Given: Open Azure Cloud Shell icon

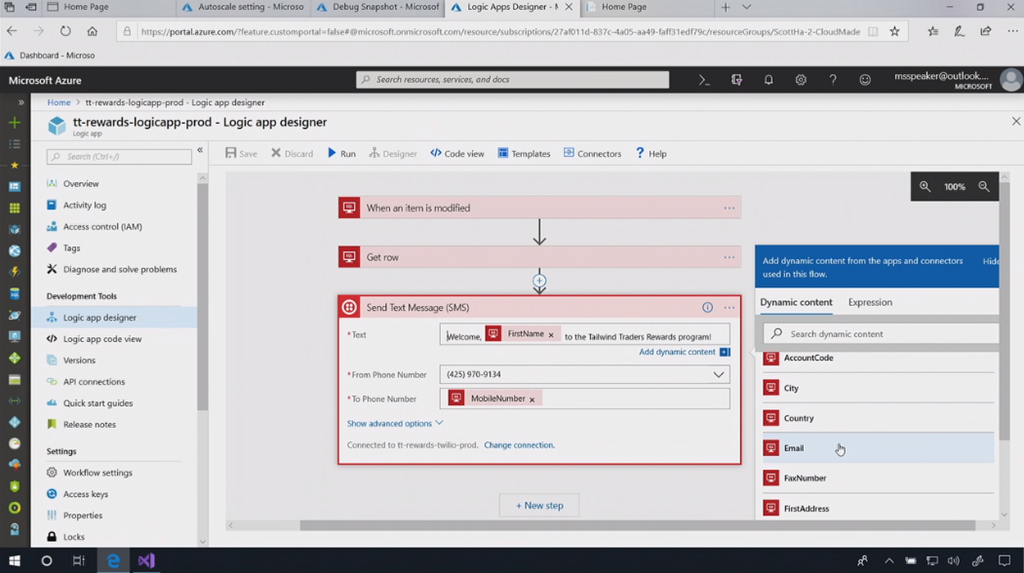Looking at the screenshot, I should (704, 80).
